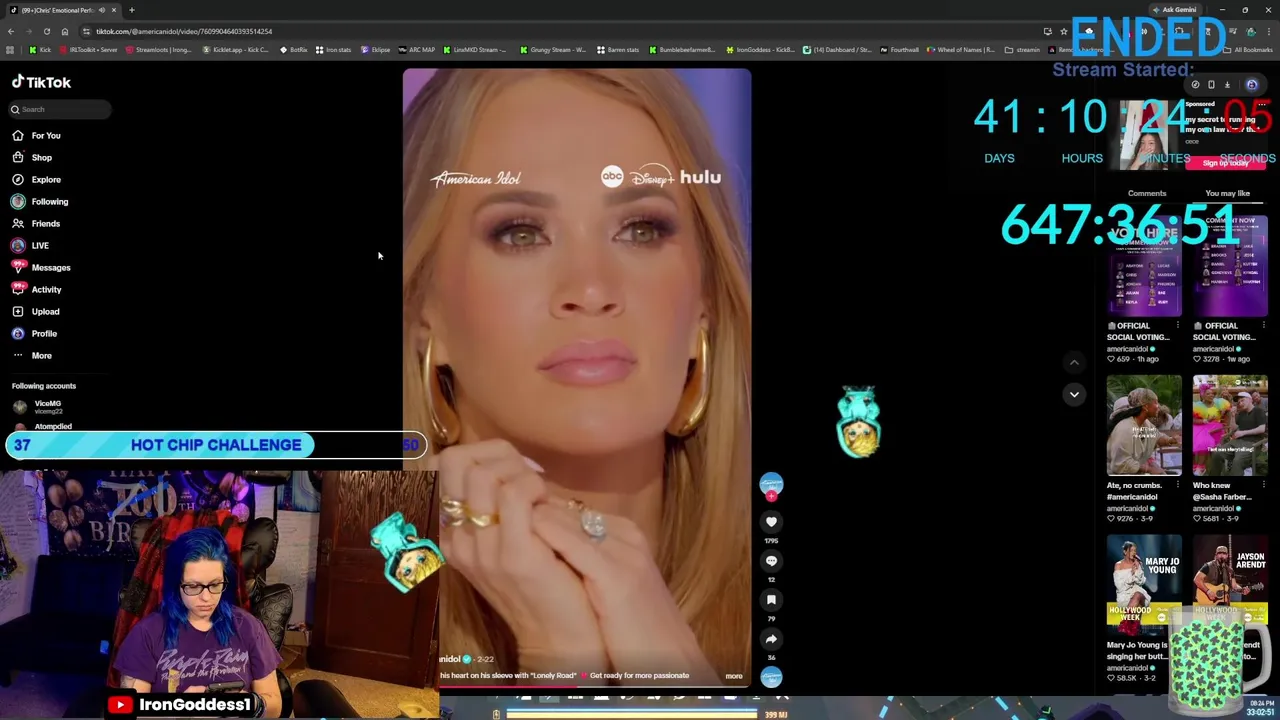Go back in browser history
Screen dimensions: 1280x720
pyautogui.click(x=10, y=31)
